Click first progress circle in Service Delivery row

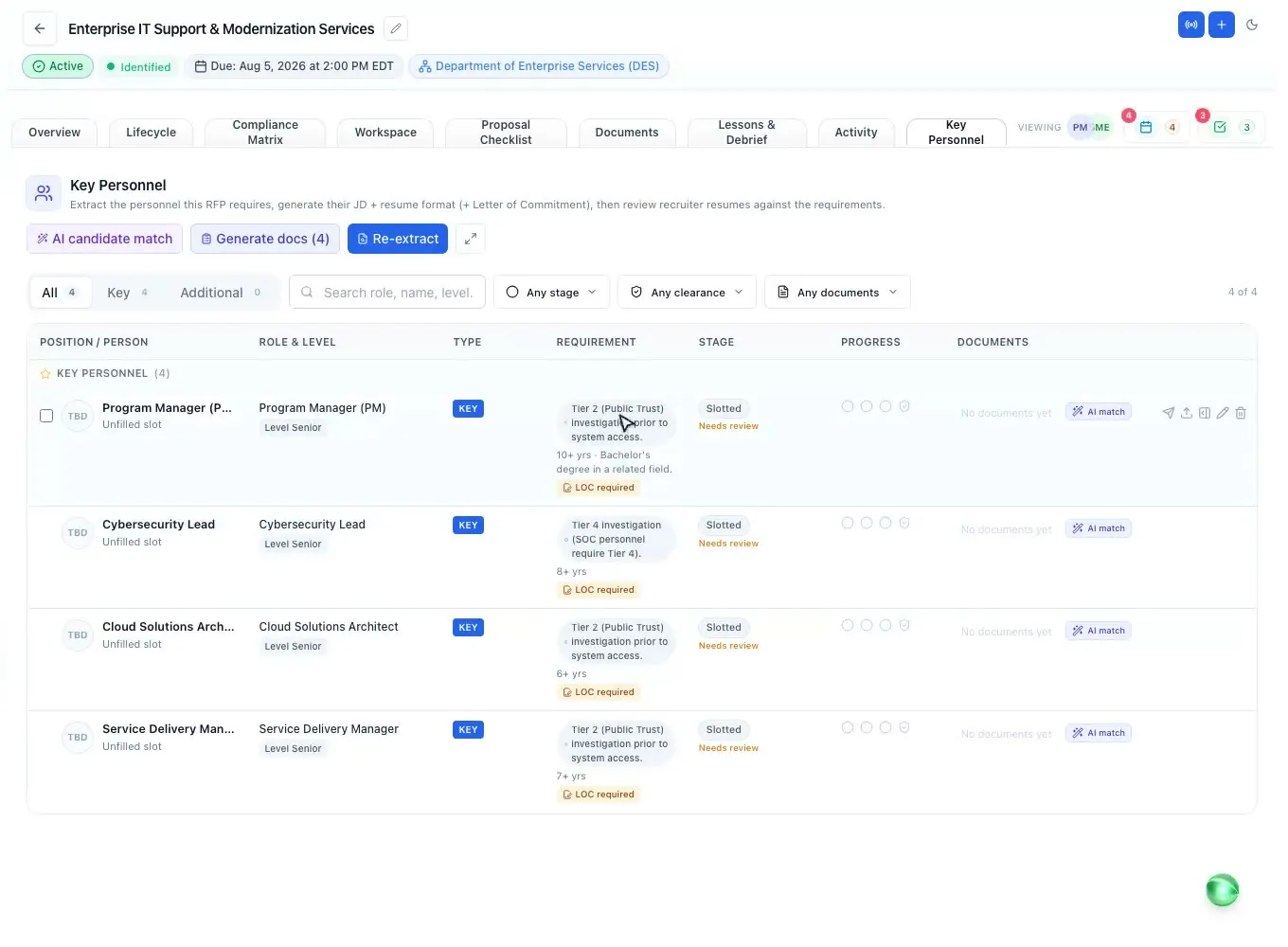[x=848, y=727]
